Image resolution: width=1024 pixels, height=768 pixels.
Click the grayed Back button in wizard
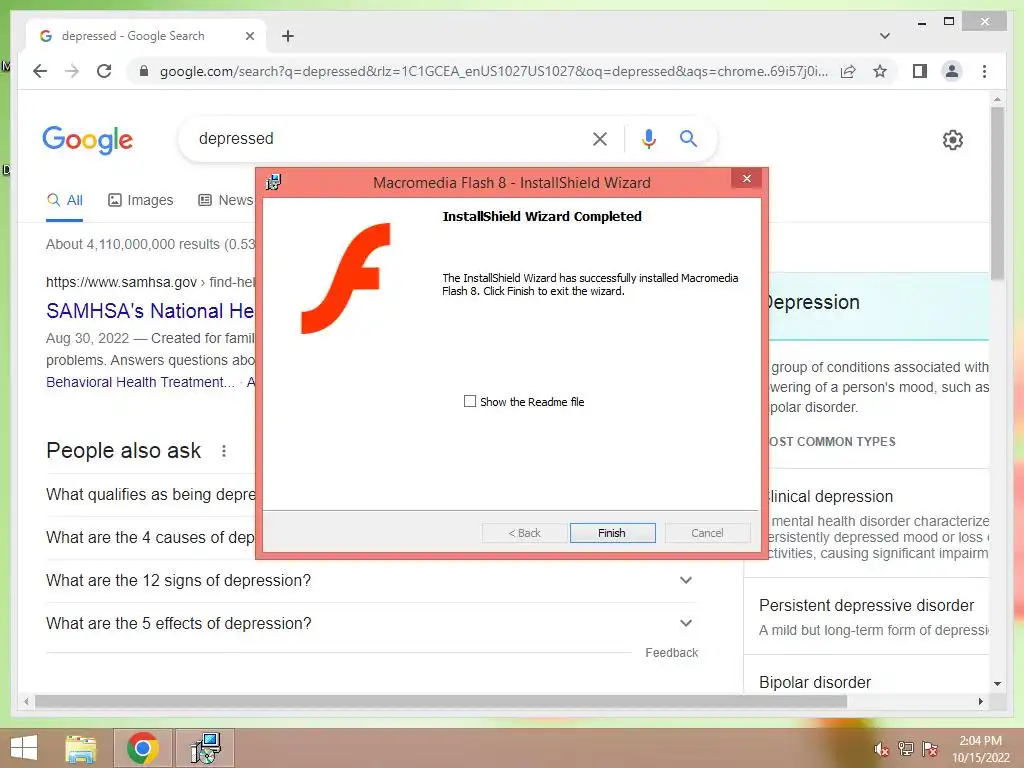[524, 533]
